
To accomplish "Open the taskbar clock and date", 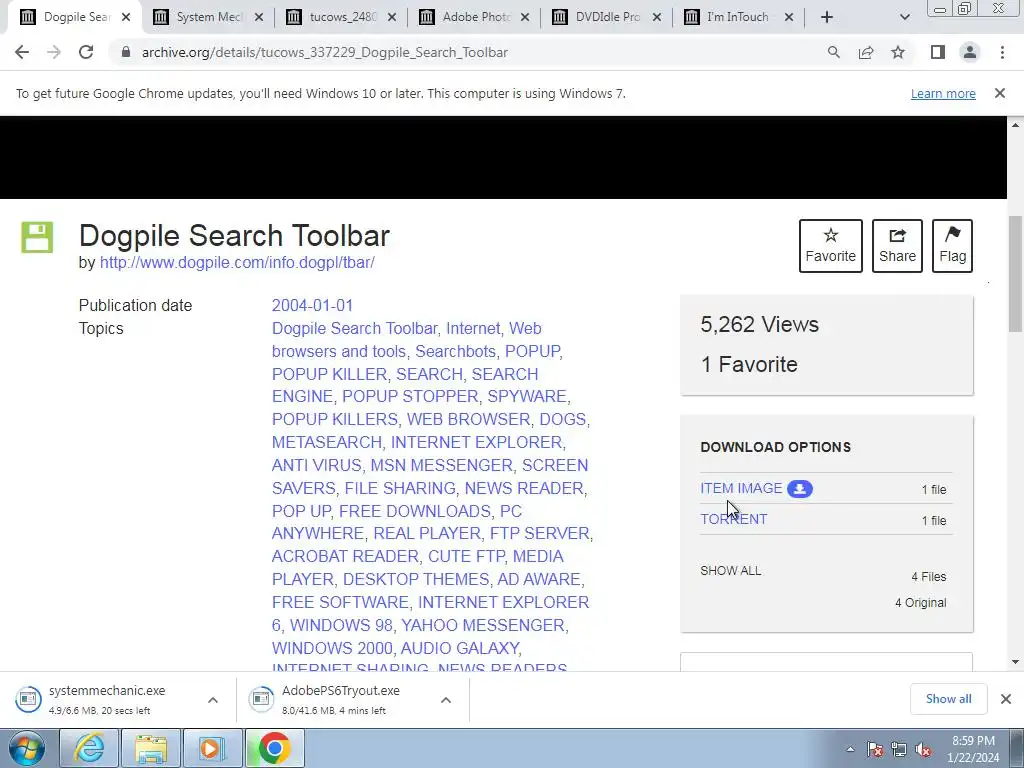I will (x=973, y=749).
